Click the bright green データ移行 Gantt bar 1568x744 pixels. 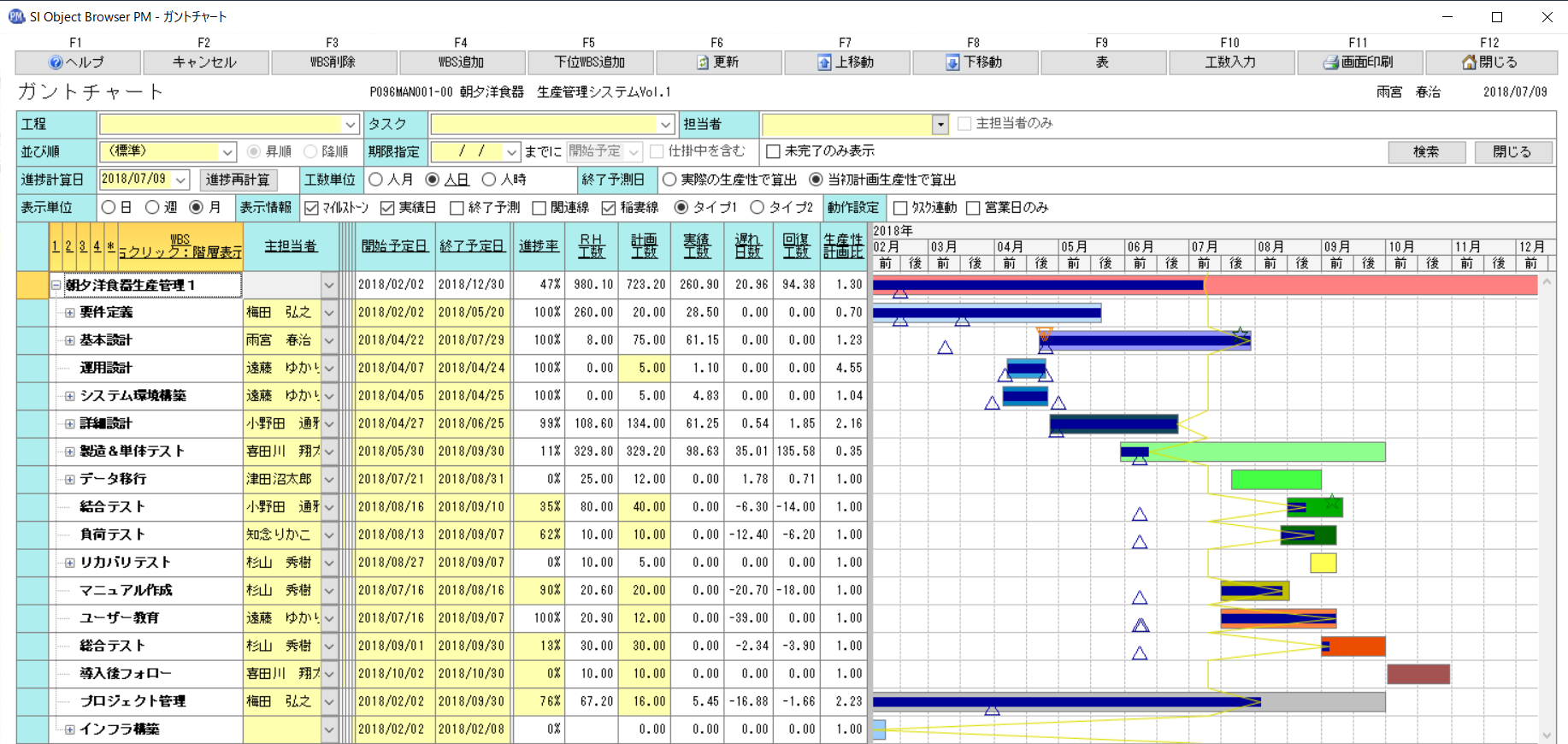1276,479
